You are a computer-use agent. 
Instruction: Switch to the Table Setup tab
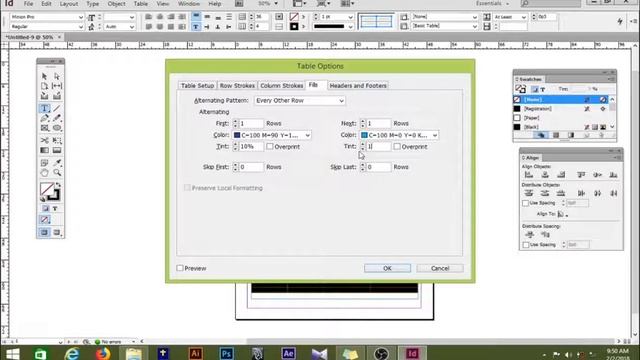click(198, 86)
